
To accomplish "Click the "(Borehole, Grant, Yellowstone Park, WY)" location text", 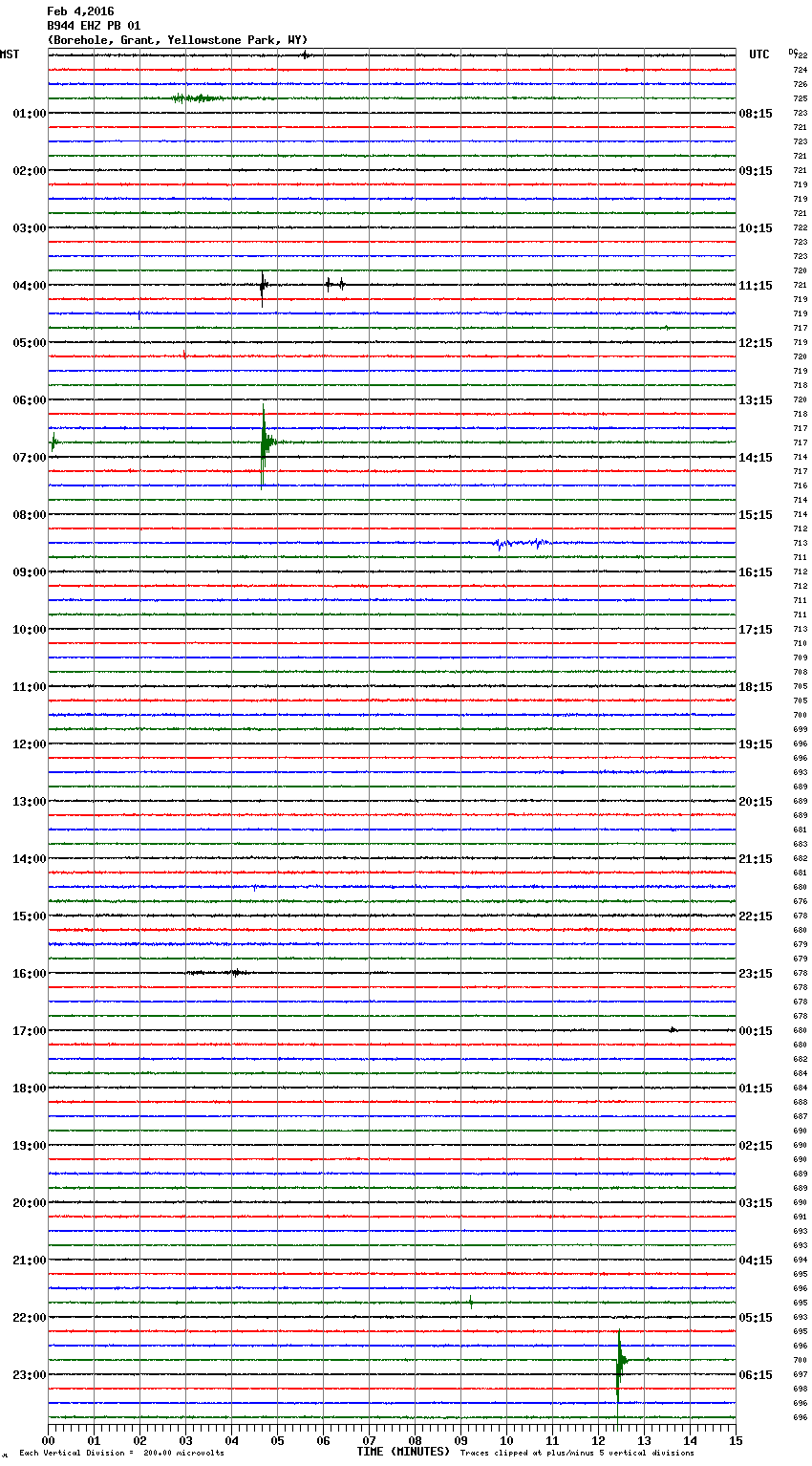I will 178,40.
